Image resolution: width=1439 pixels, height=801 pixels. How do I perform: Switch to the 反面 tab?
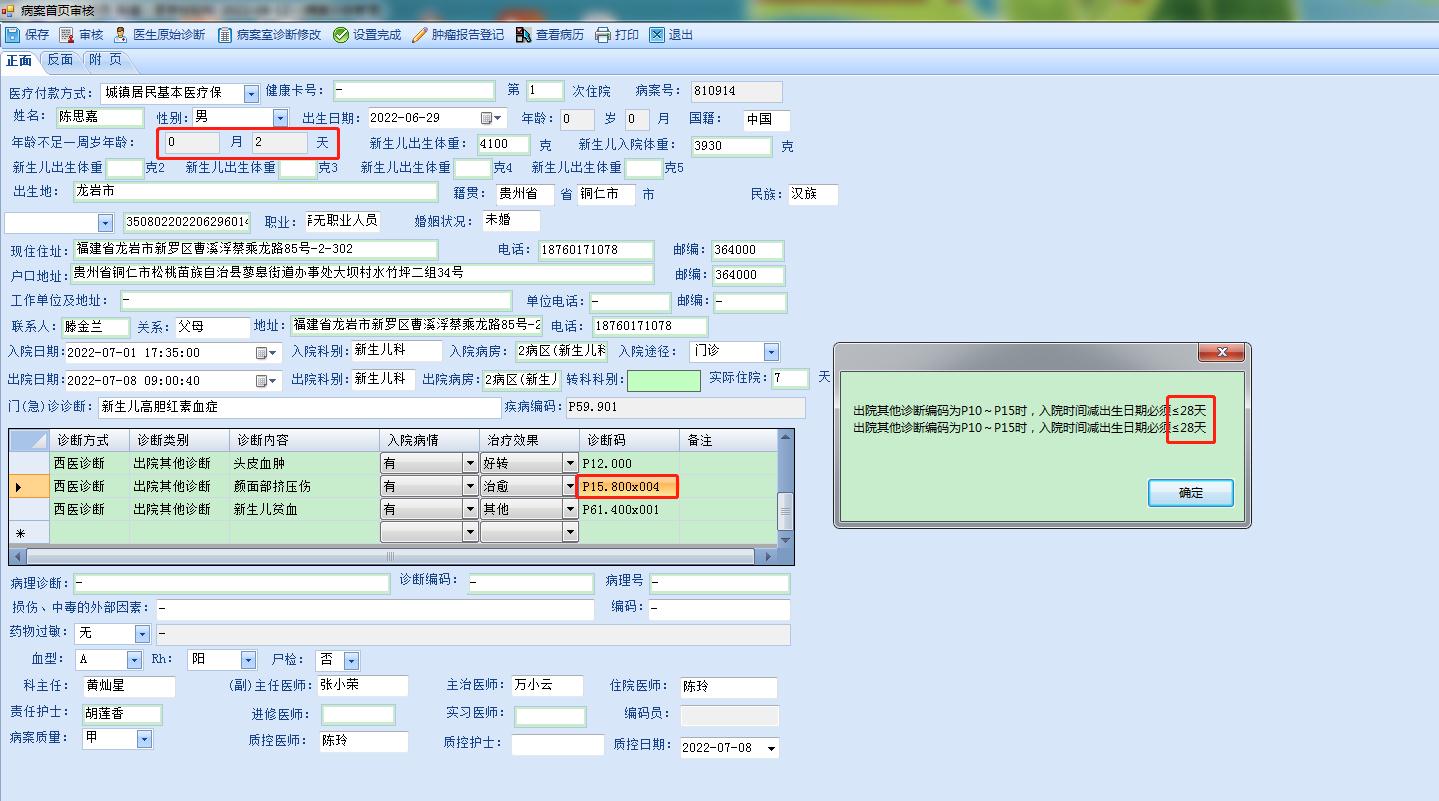[x=60, y=60]
